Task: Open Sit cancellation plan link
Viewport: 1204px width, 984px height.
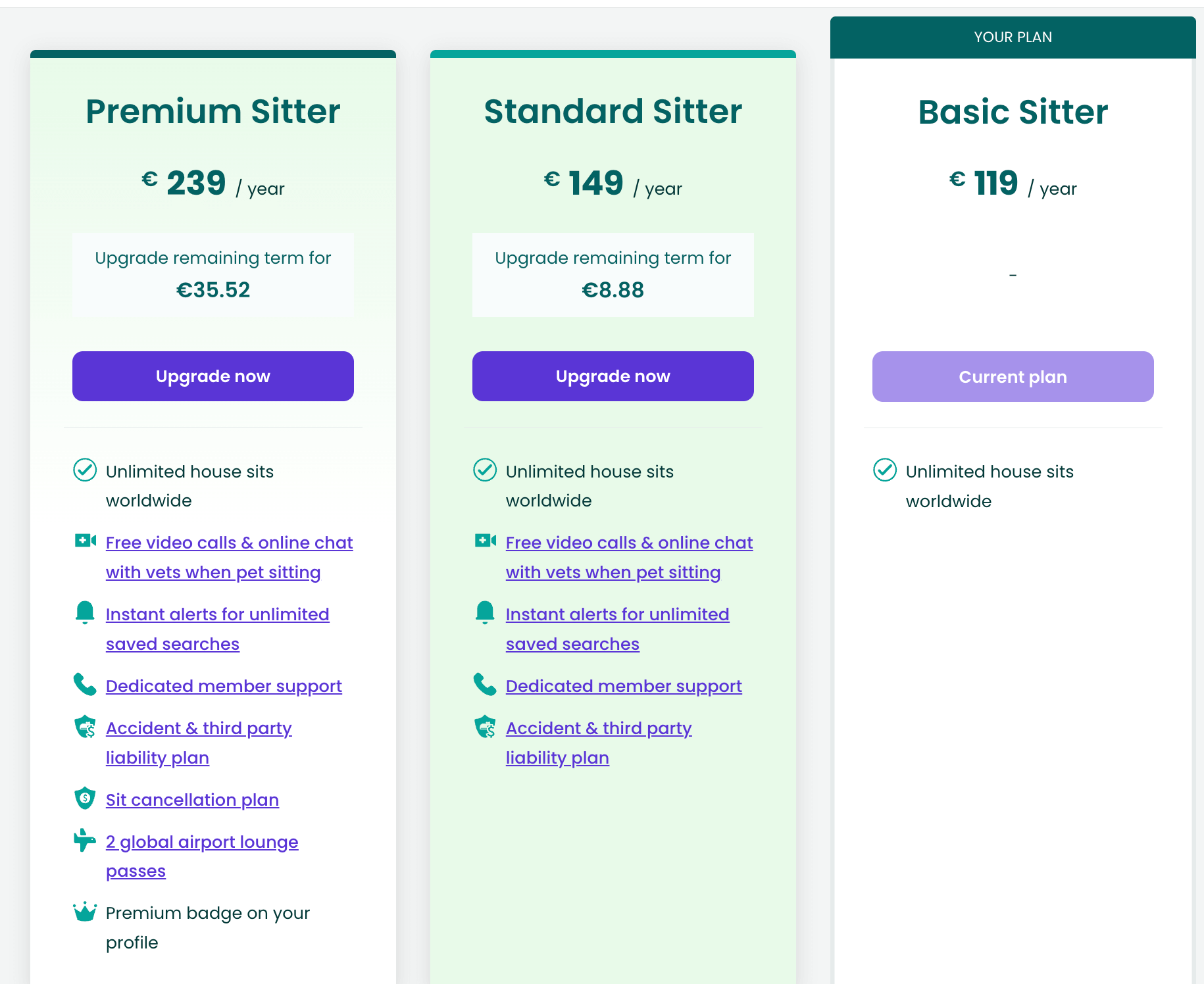Action: (x=192, y=800)
